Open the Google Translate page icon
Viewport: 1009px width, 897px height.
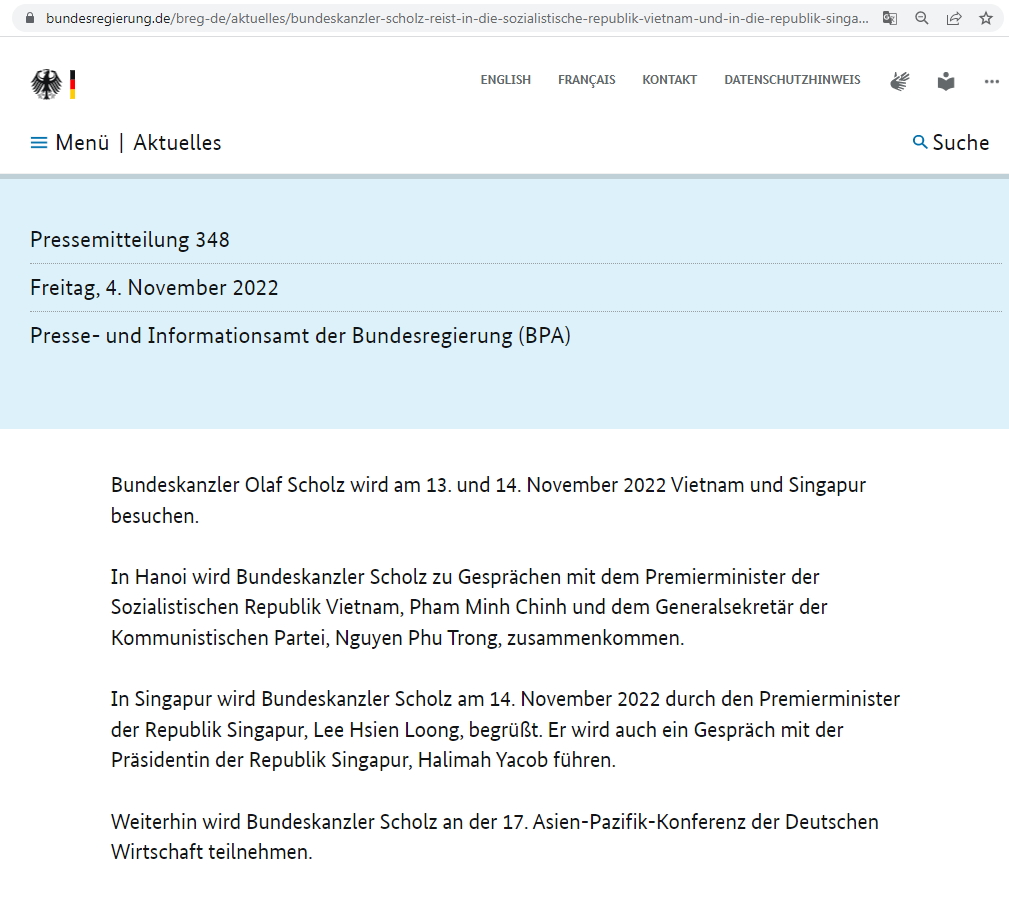pyautogui.click(x=889, y=18)
